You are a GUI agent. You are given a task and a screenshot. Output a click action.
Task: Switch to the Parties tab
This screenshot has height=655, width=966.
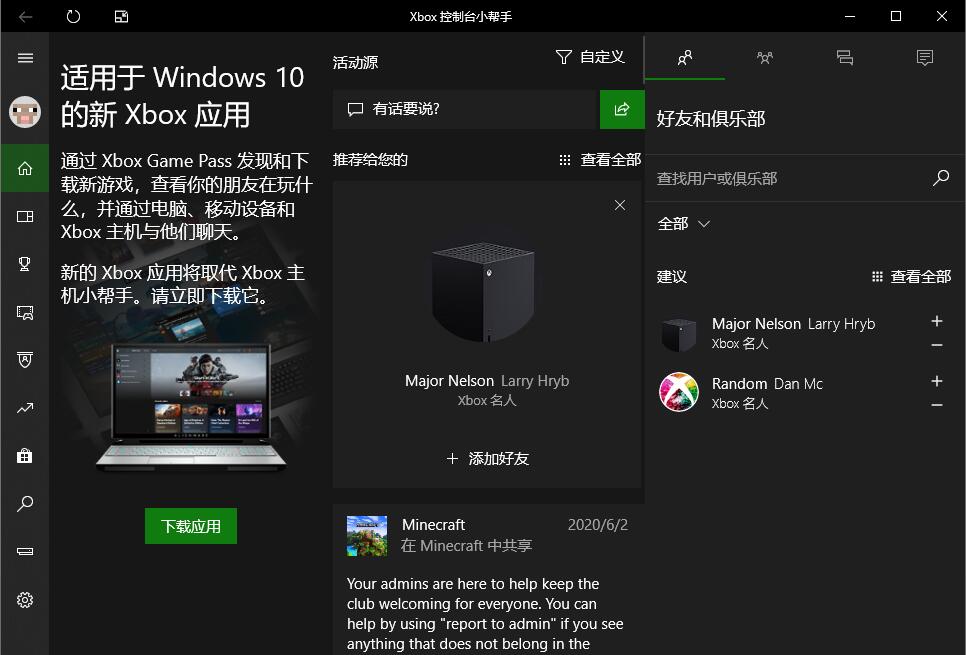click(765, 58)
